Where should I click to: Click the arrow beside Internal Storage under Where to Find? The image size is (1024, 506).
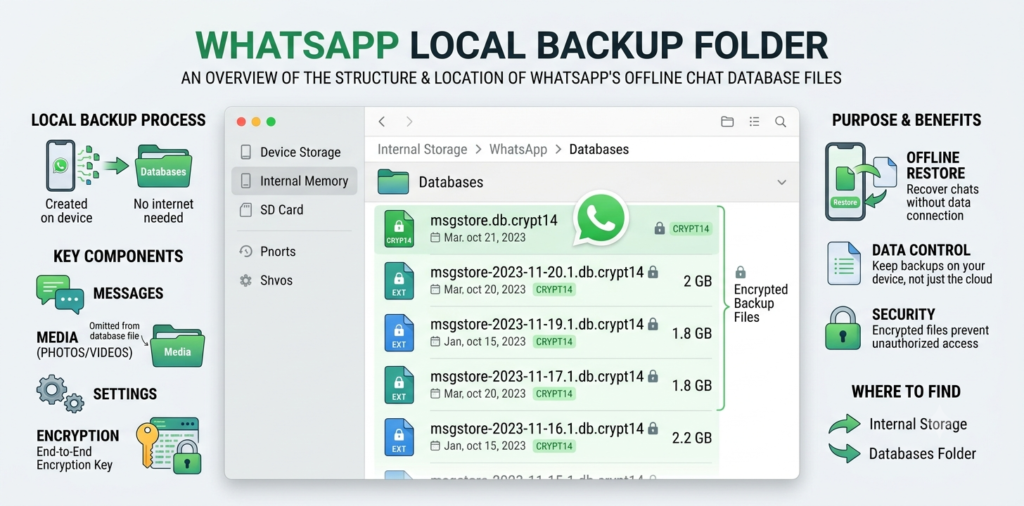pos(844,424)
